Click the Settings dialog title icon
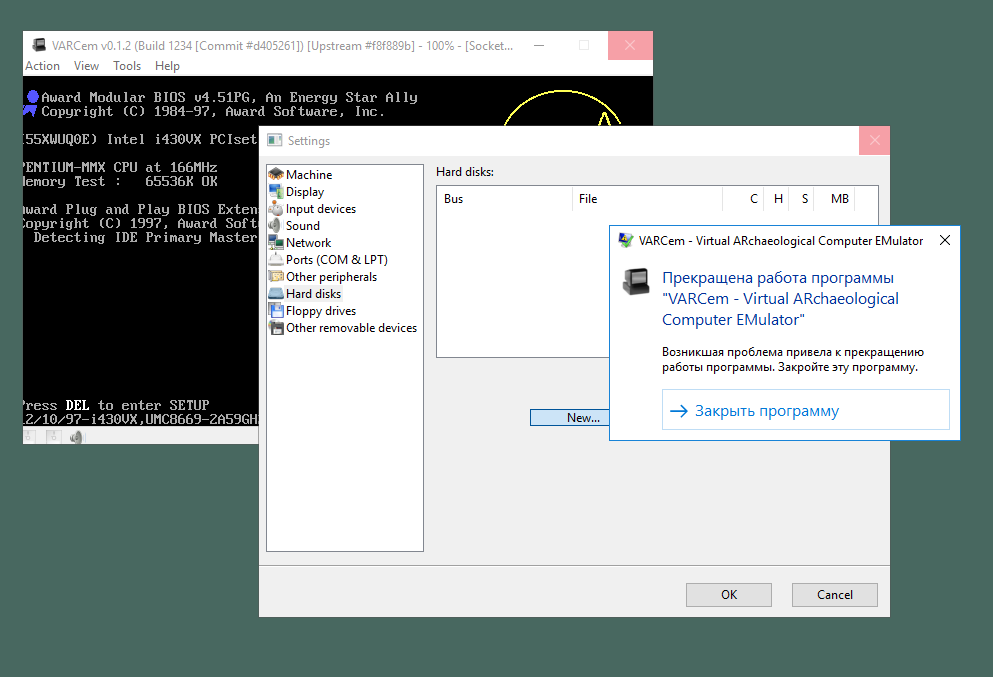The height and width of the screenshot is (677, 993). click(x=274, y=140)
